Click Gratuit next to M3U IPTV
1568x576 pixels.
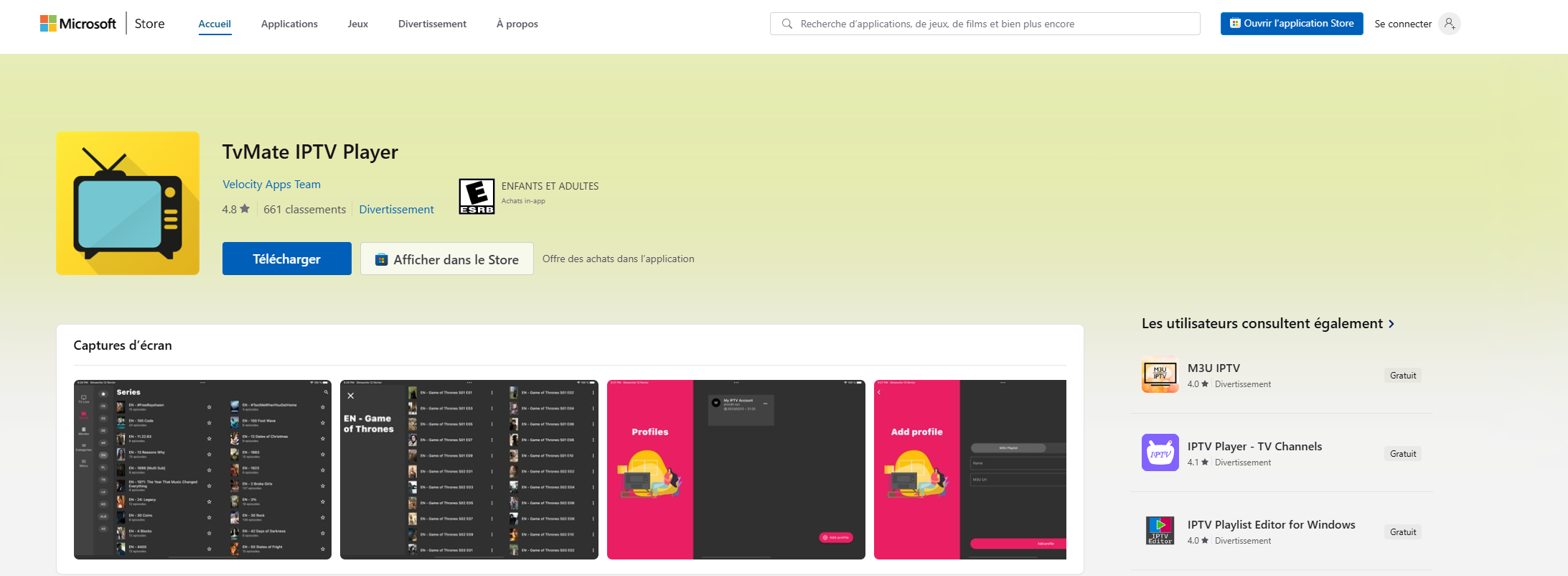click(x=1403, y=375)
